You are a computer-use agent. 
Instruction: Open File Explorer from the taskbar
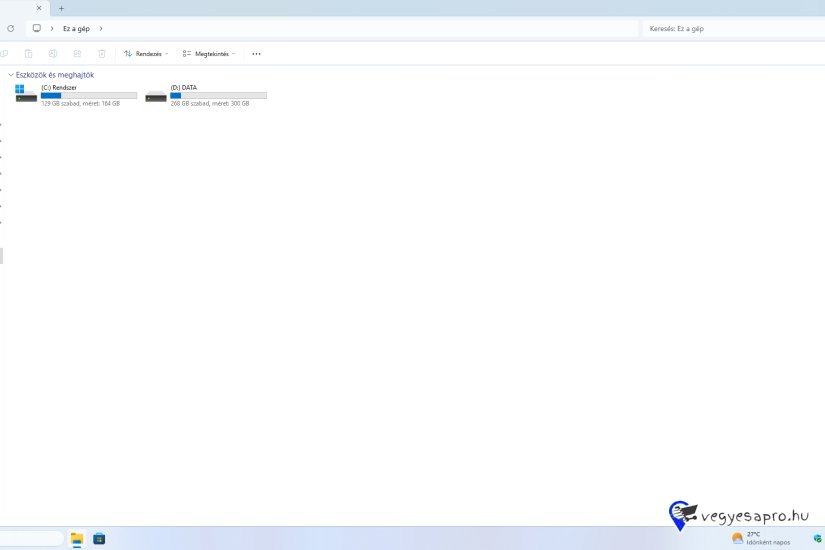click(x=77, y=539)
